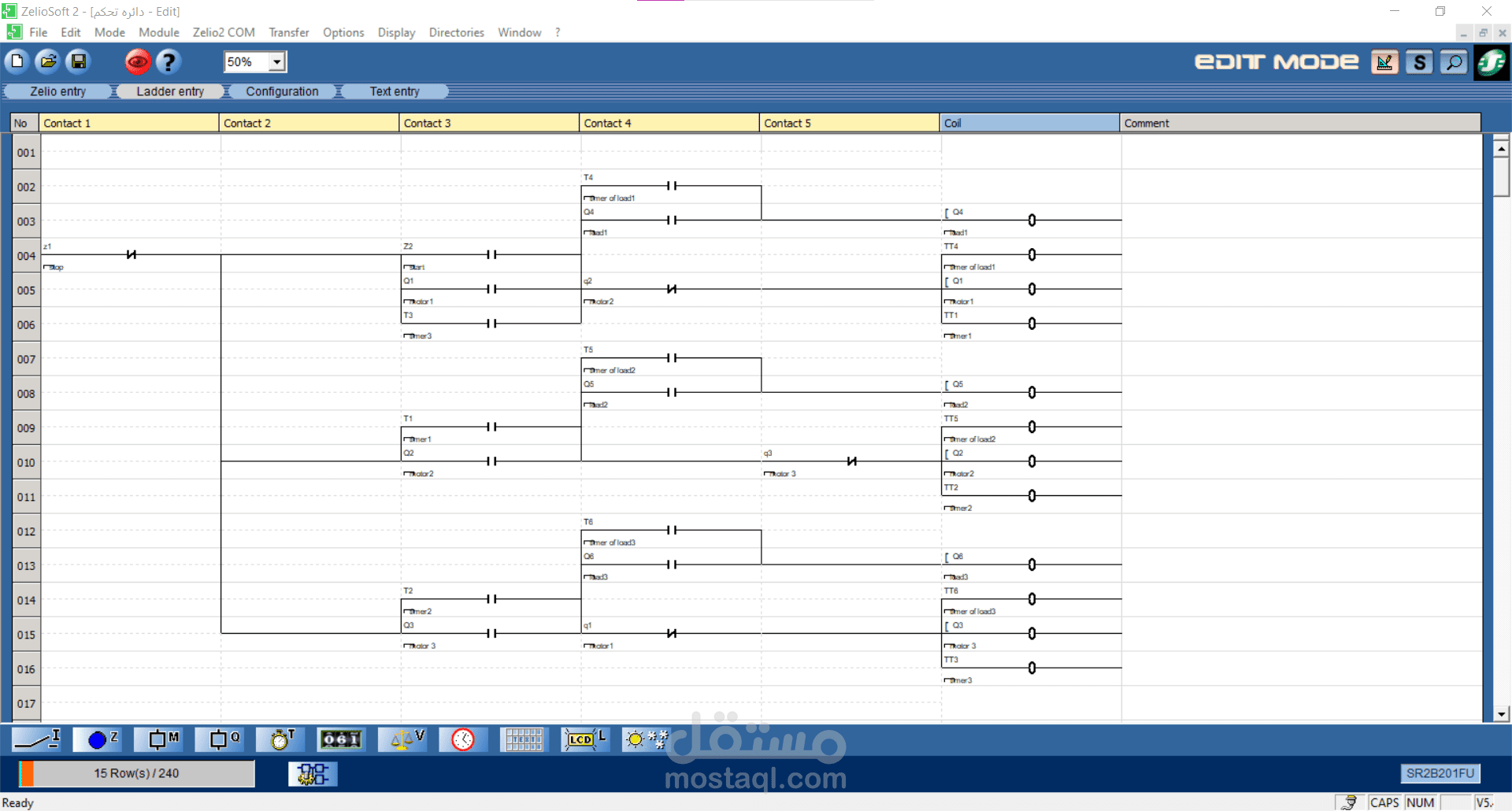Viewport: 1512px width, 811px height.
Task: Switch to Ladder entry tab
Action: pos(170,91)
